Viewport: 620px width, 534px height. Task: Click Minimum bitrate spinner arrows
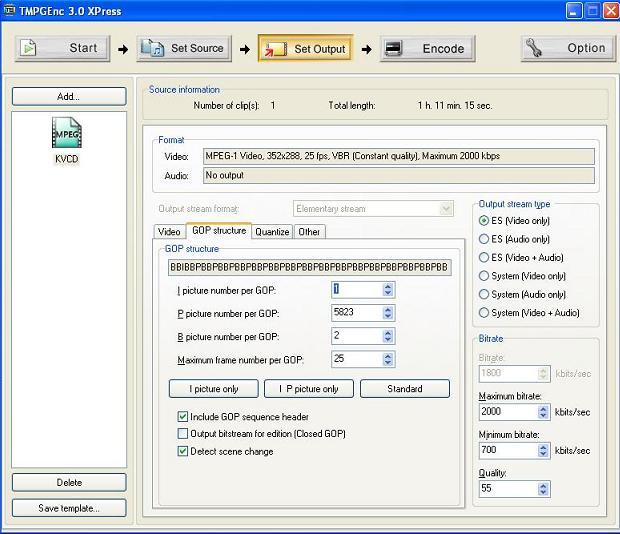[543, 450]
